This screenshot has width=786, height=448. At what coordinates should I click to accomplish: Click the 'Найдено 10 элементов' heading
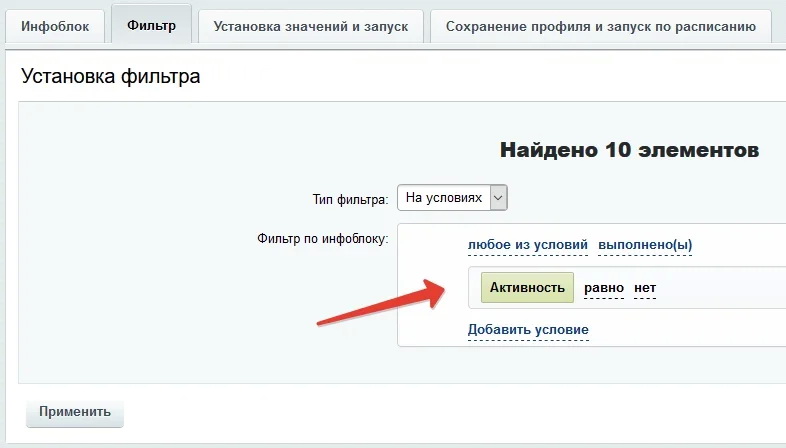pos(629,151)
